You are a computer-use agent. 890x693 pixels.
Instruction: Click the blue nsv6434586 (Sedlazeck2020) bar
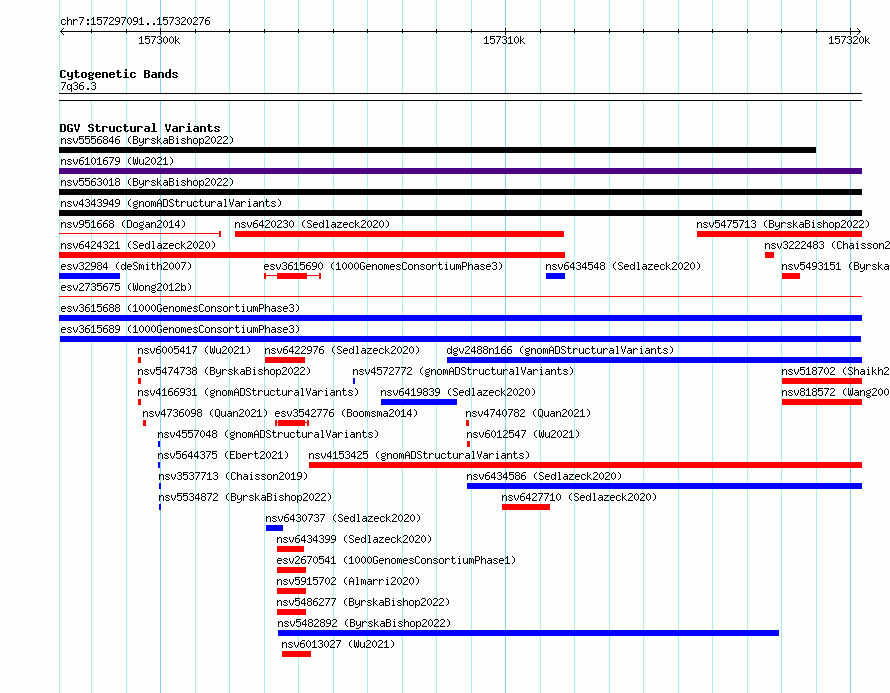tap(665, 486)
